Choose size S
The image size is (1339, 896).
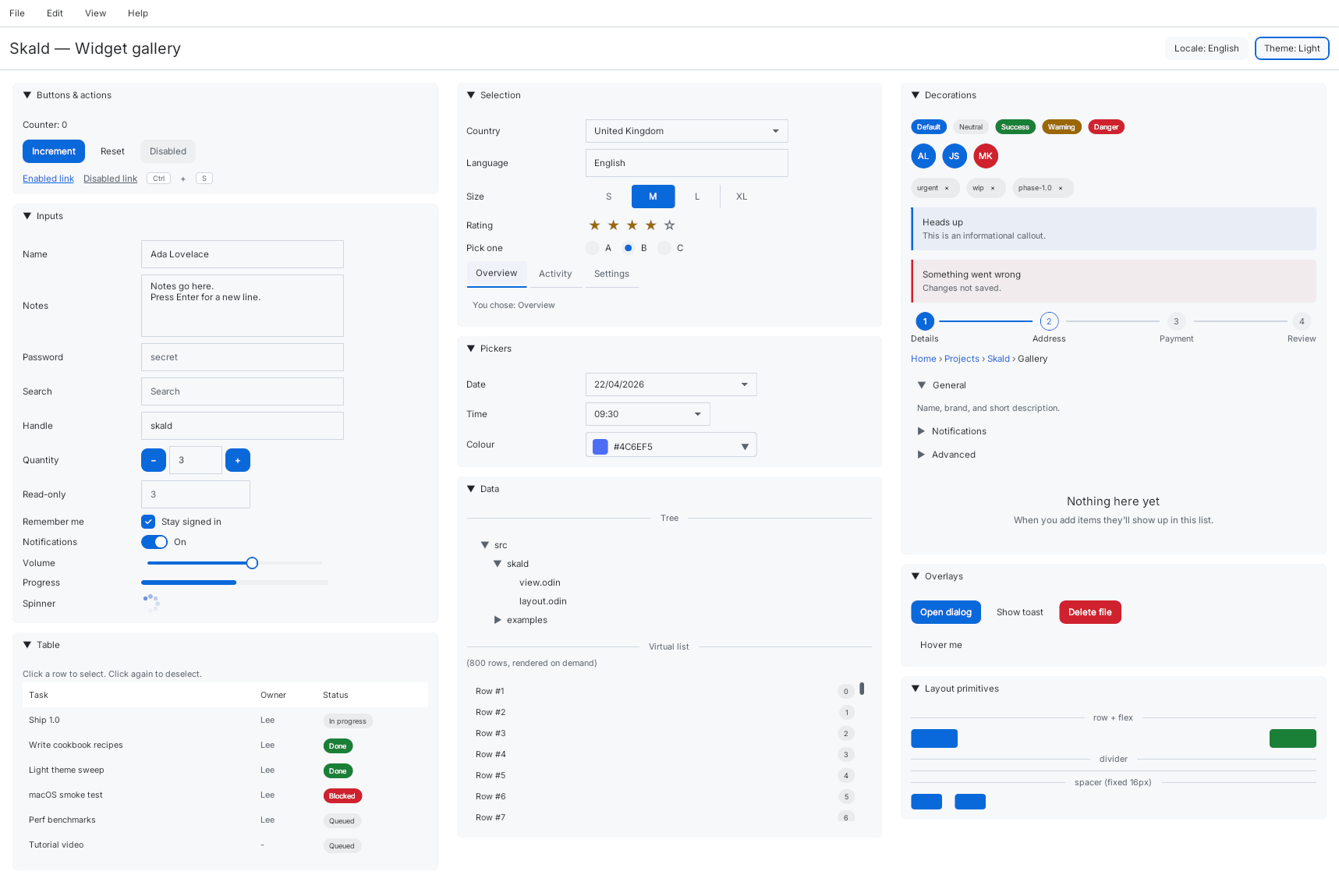click(x=609, y=197)
